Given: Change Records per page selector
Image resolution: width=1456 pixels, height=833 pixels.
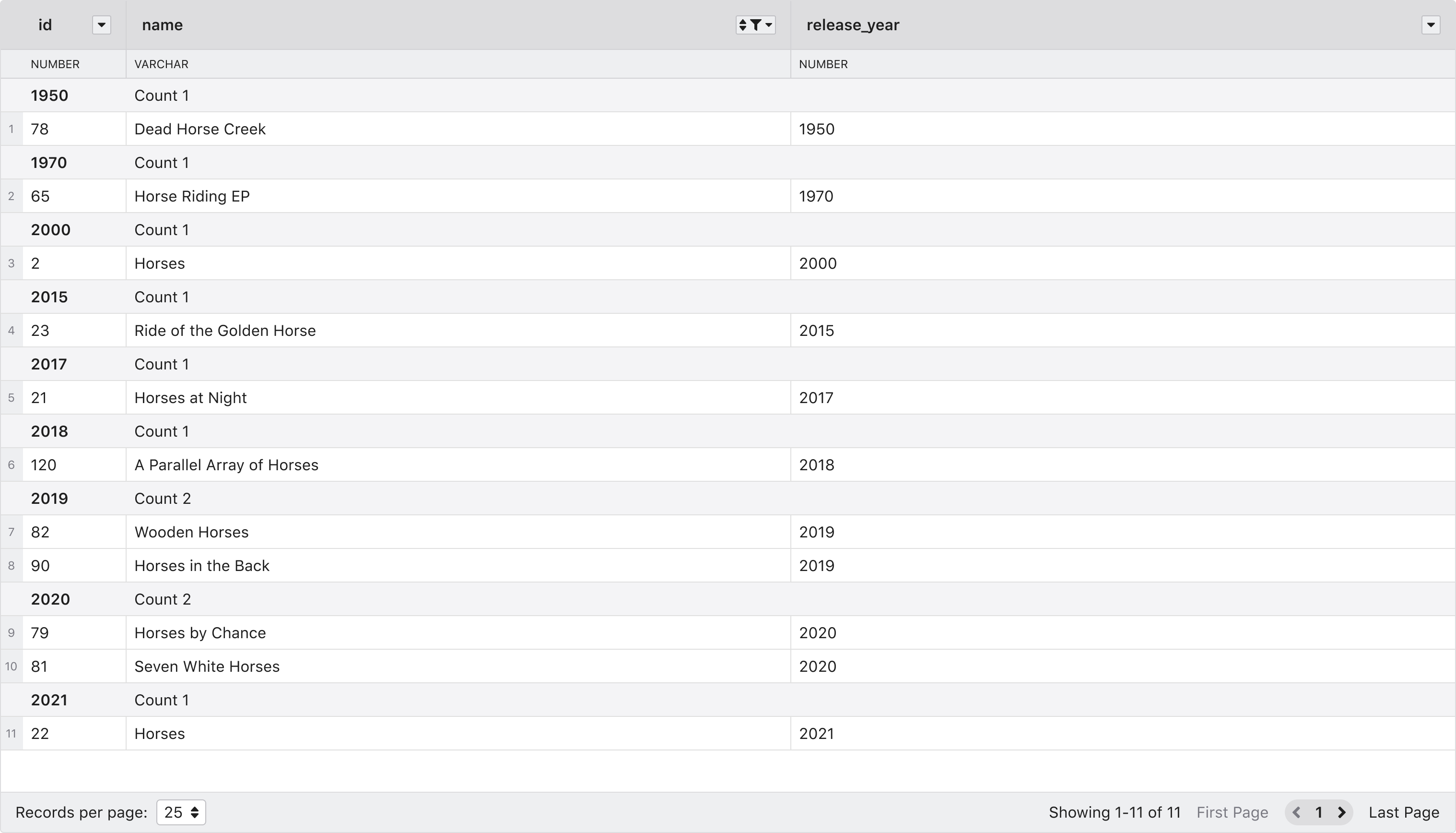Looking at the screenshot, I should (181, 812).
